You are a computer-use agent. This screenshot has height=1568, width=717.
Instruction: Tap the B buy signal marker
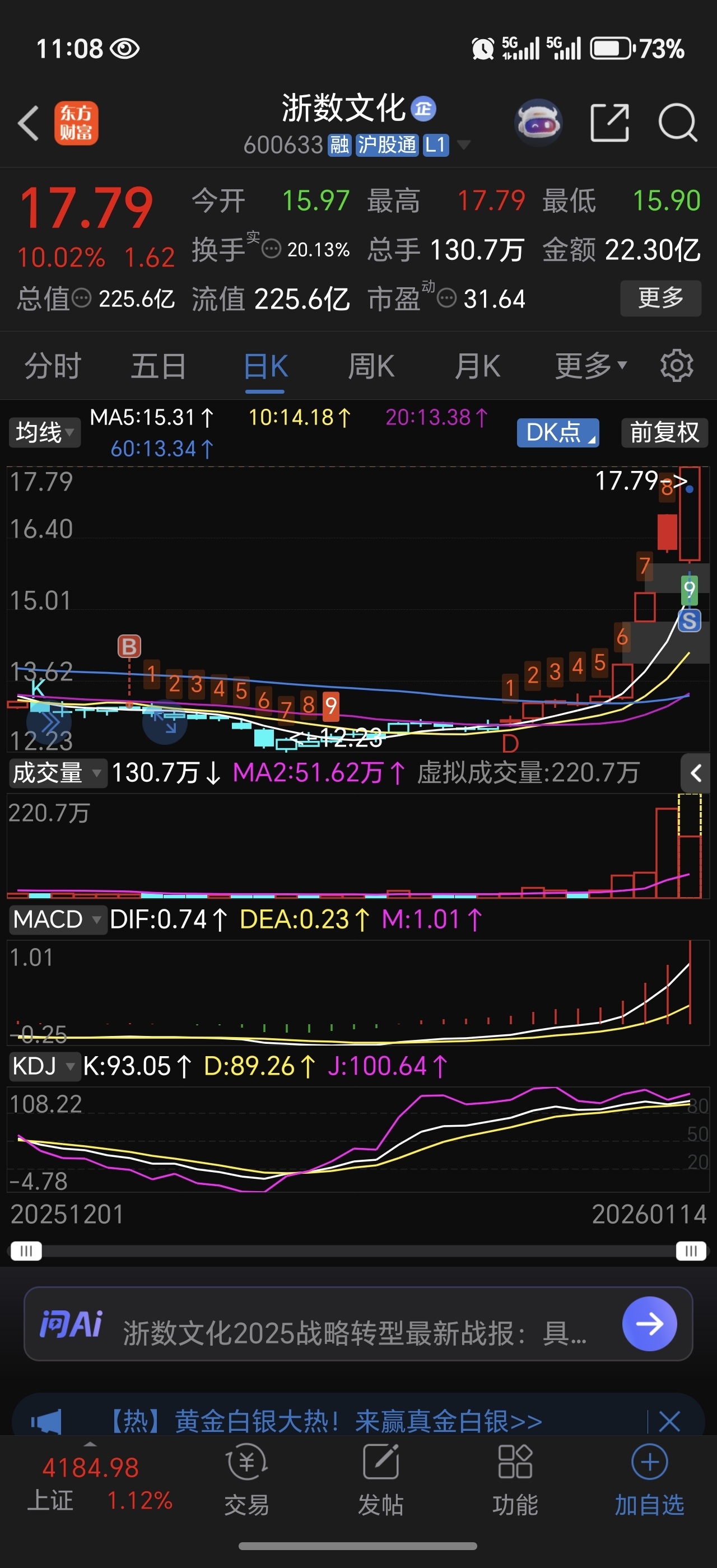click(129, 646)
